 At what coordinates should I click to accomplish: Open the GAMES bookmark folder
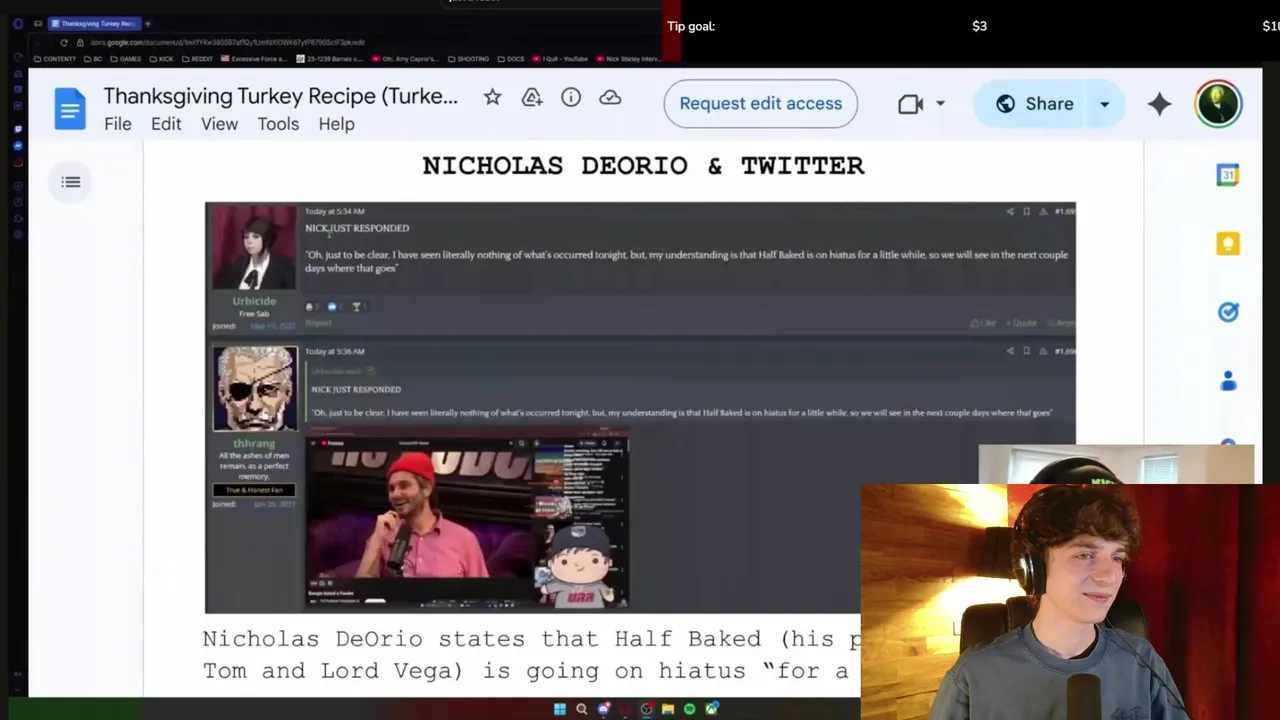[125, 59]
